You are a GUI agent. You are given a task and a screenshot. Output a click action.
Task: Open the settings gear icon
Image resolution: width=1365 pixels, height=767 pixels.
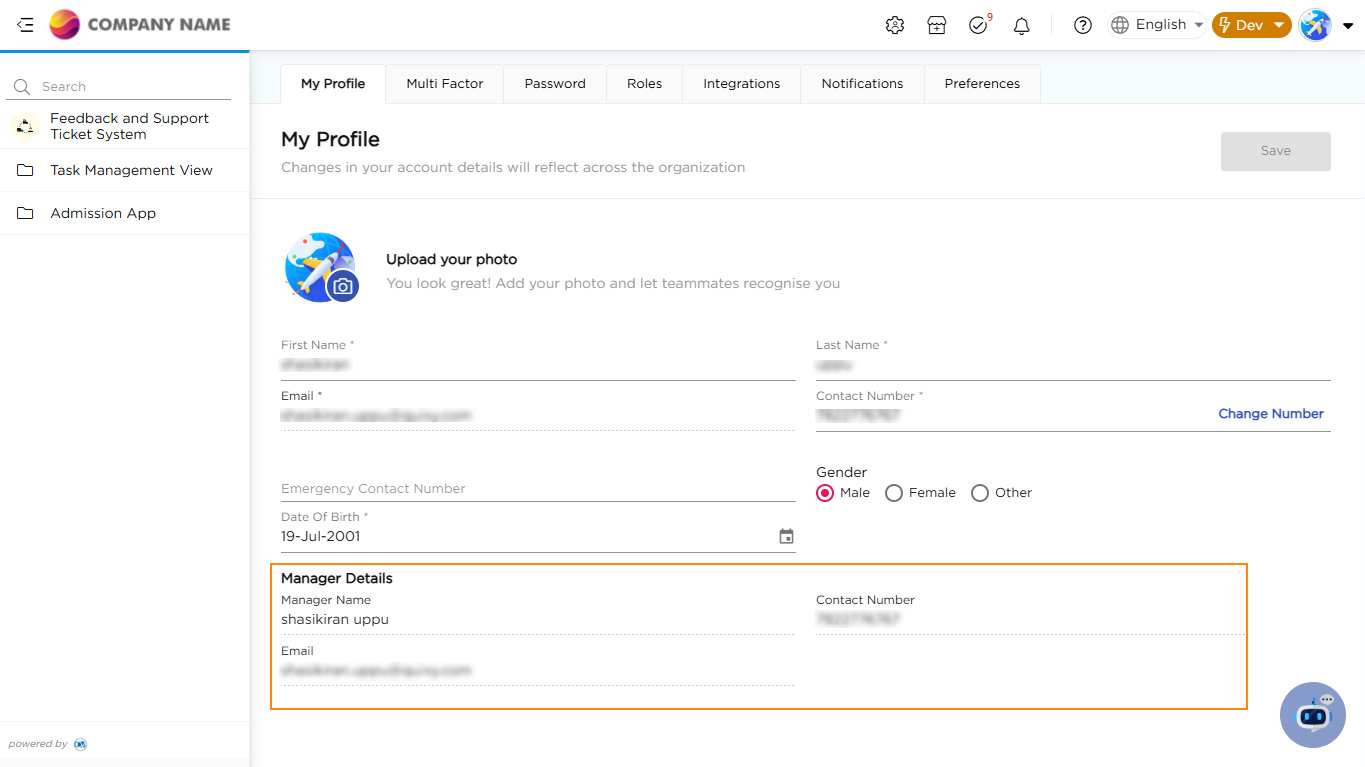(895, 26)
